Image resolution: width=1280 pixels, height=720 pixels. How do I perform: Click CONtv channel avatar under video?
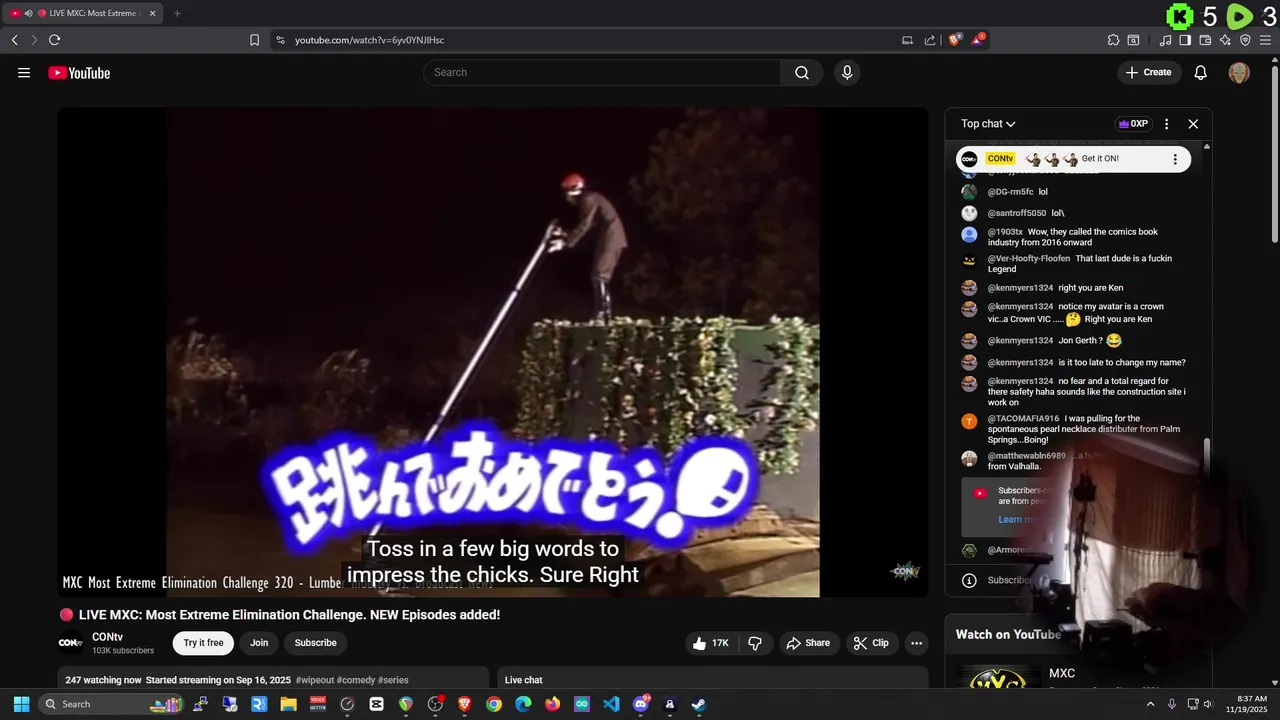70,643
